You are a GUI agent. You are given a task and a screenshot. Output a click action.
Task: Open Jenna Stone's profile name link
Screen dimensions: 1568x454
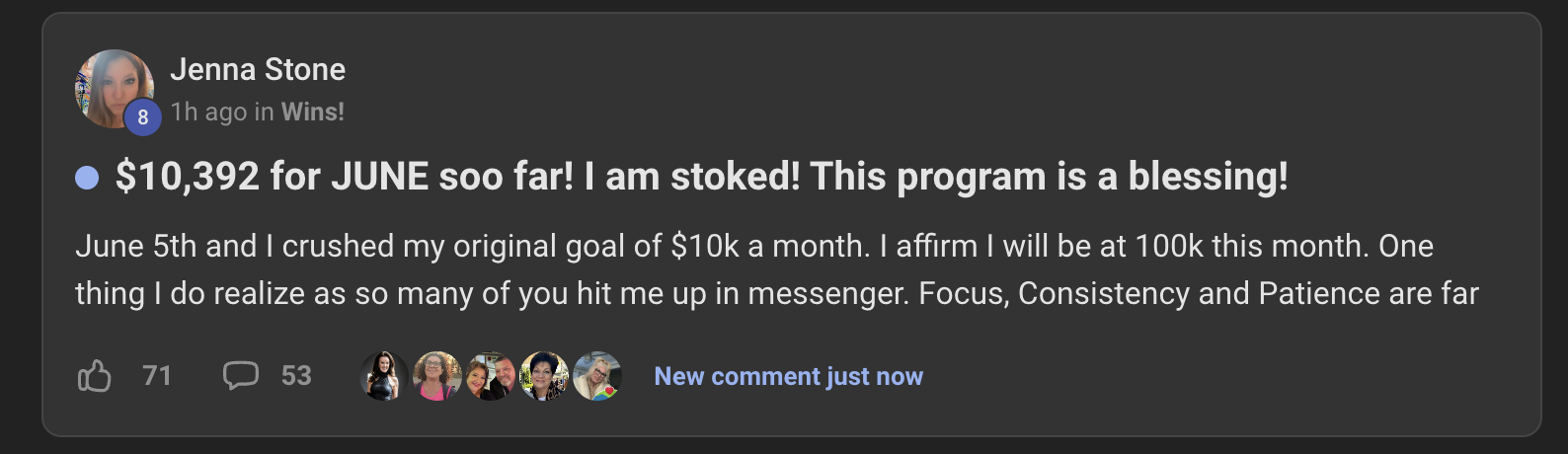pos(258,69)
